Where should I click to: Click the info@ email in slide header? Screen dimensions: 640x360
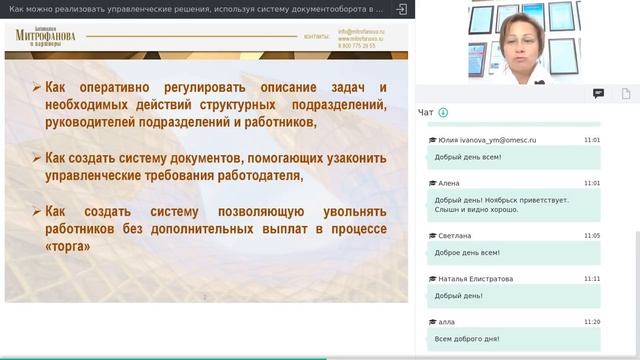coord(361,31)
